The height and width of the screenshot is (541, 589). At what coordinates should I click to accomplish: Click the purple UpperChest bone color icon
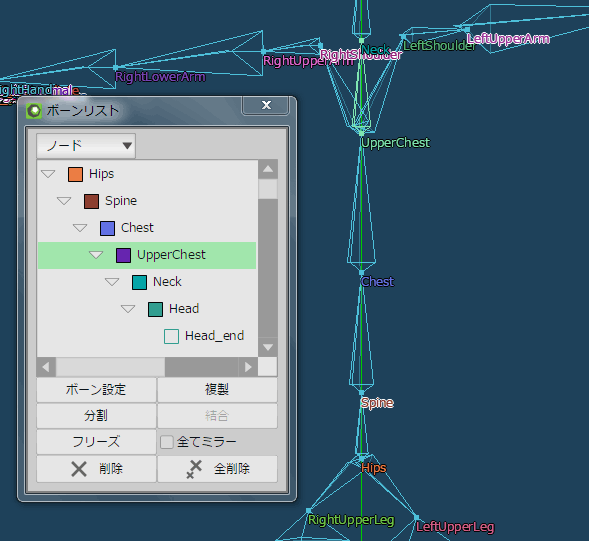point(123,255)
